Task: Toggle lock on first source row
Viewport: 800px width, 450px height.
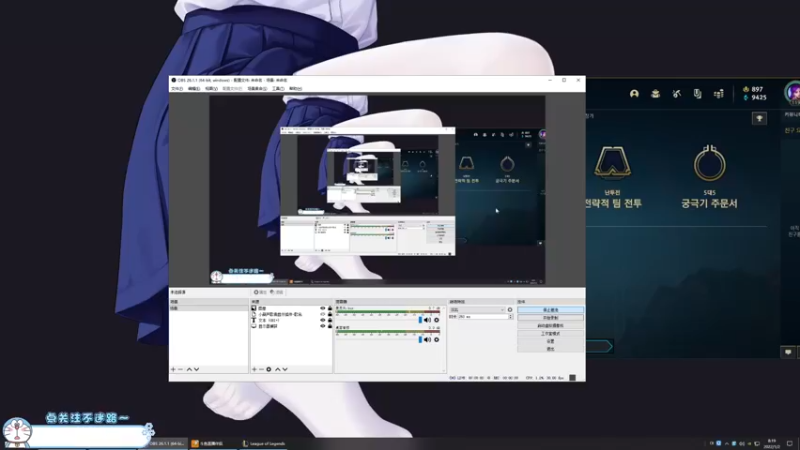Action: tap(330, 309)
